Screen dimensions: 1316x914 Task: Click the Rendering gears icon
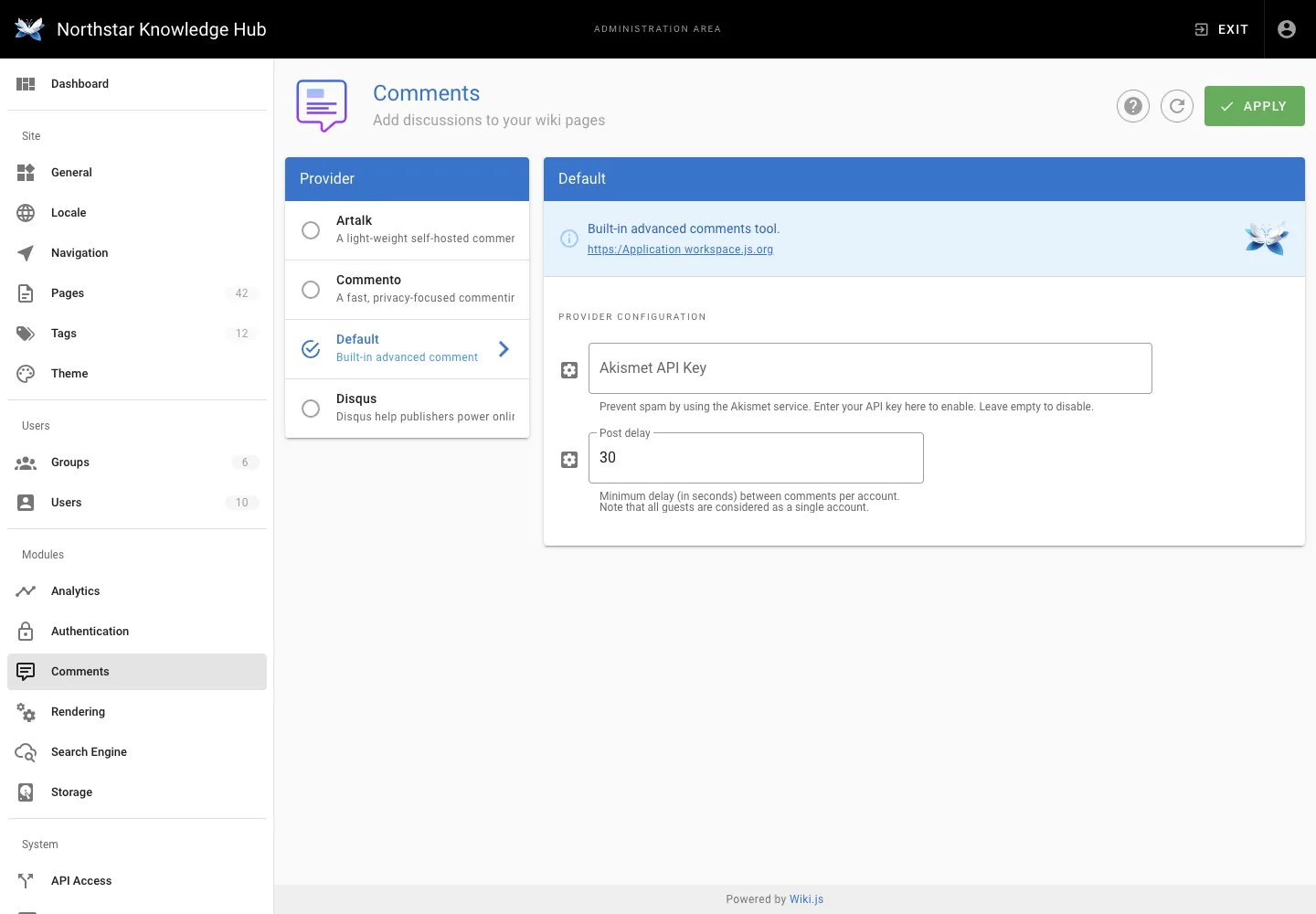click(26, 712)
